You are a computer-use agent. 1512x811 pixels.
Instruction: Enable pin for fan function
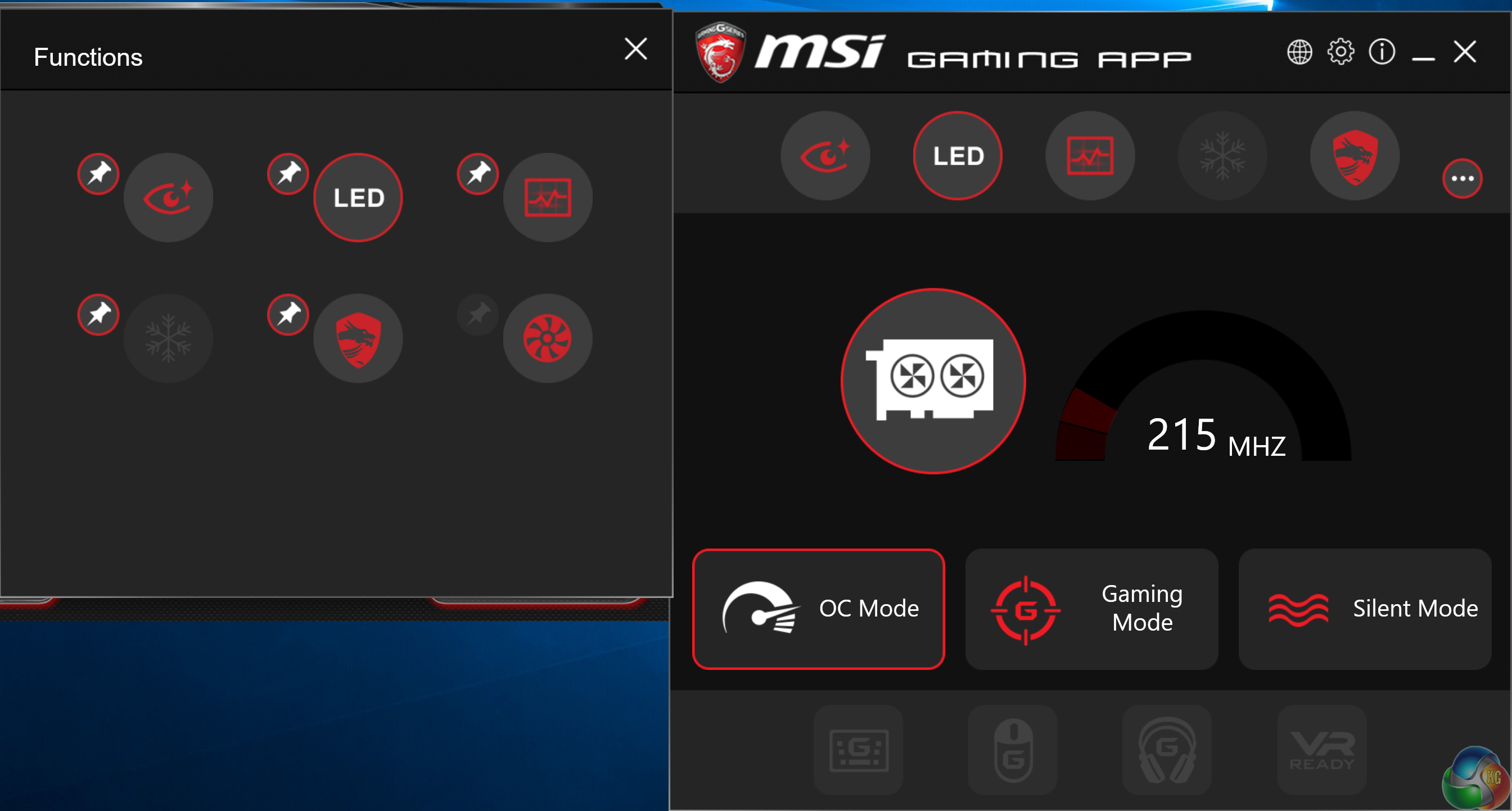pyautogui.click(x=479, y=315)
